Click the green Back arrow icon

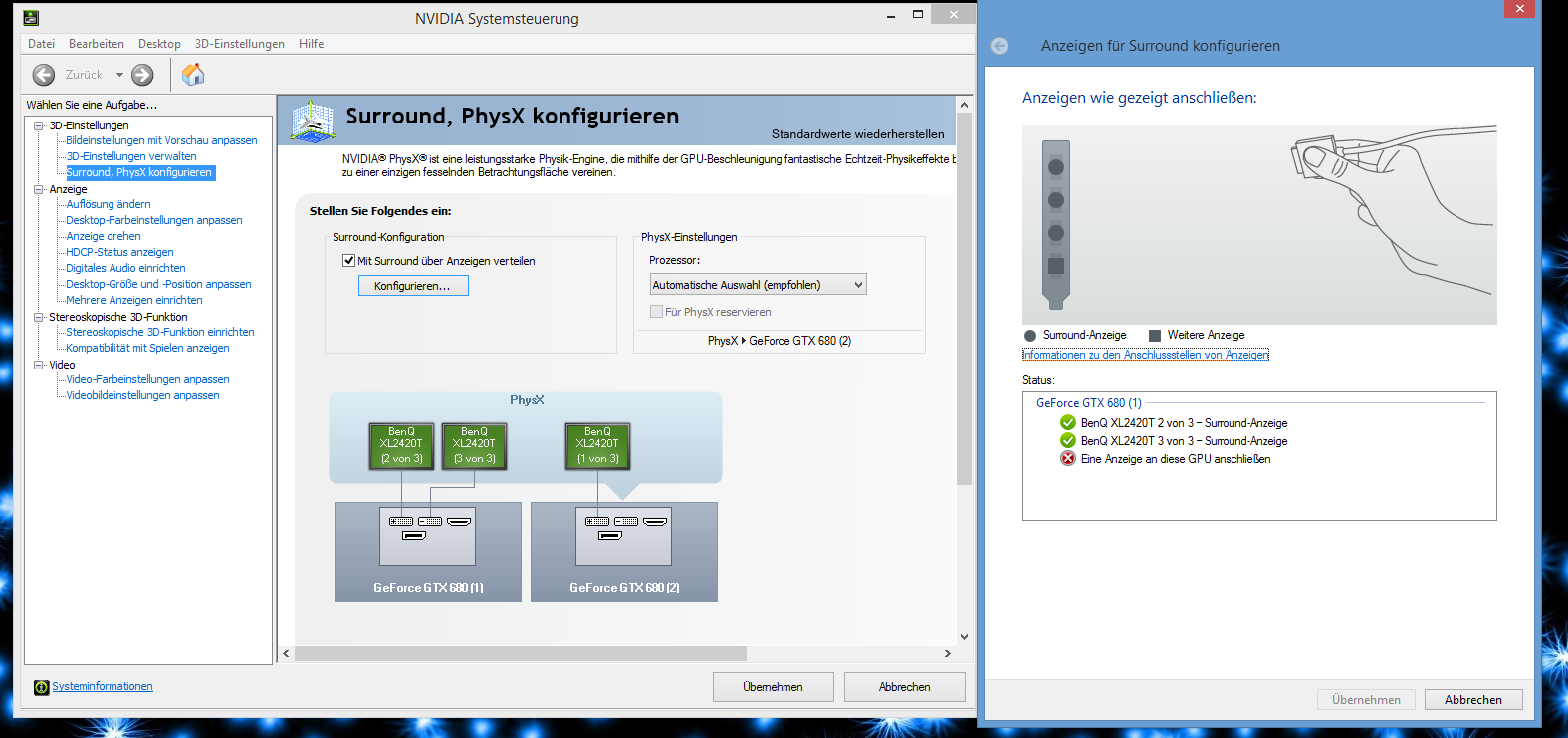point(44,75)
